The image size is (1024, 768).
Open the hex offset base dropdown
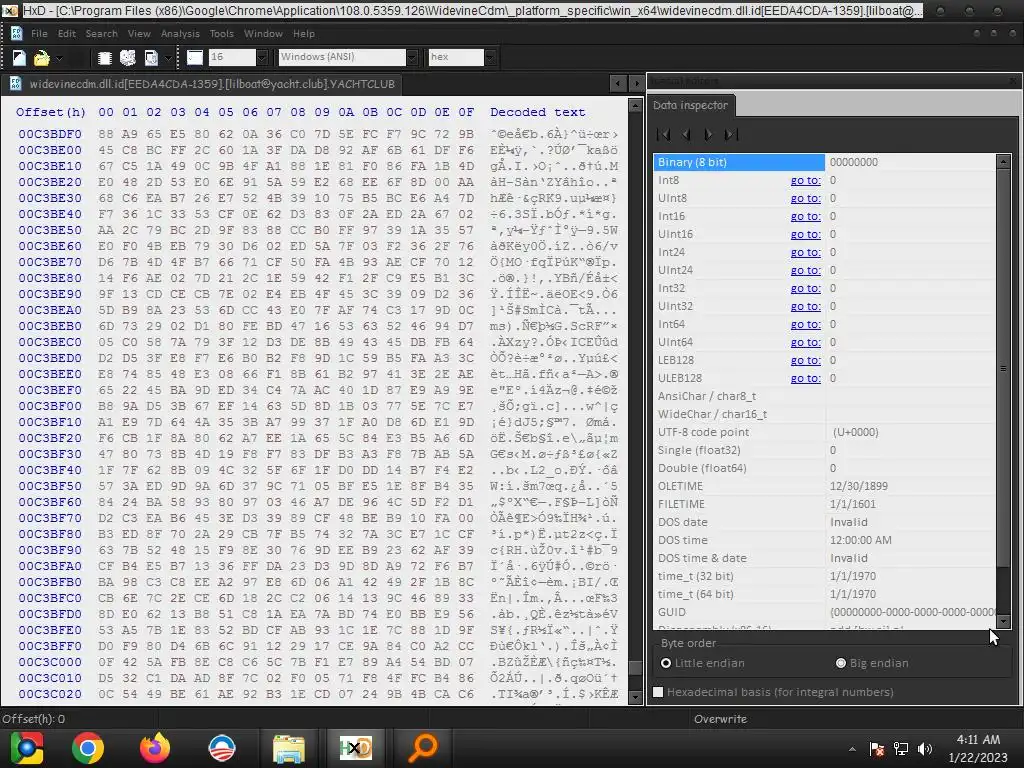(x=490, y=57)
